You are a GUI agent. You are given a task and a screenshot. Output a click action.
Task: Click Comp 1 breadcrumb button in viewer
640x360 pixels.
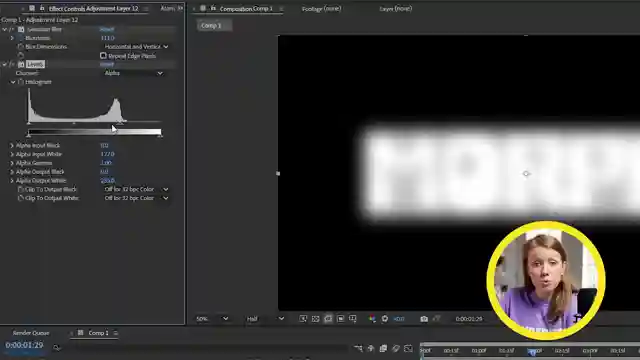point(214,26)
